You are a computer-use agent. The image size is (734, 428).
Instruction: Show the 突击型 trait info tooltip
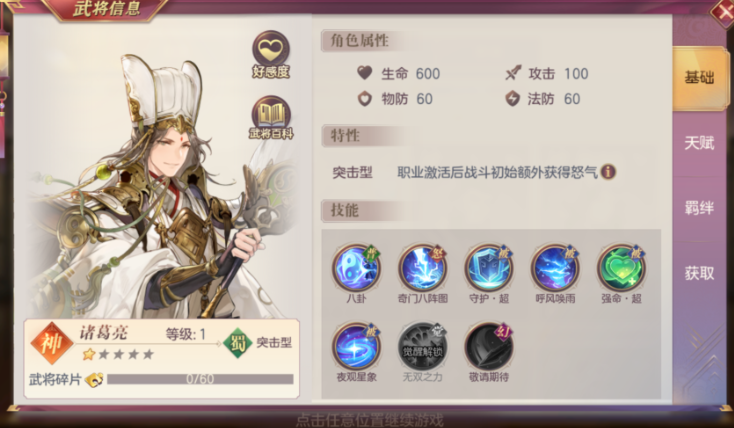point(608,172)
